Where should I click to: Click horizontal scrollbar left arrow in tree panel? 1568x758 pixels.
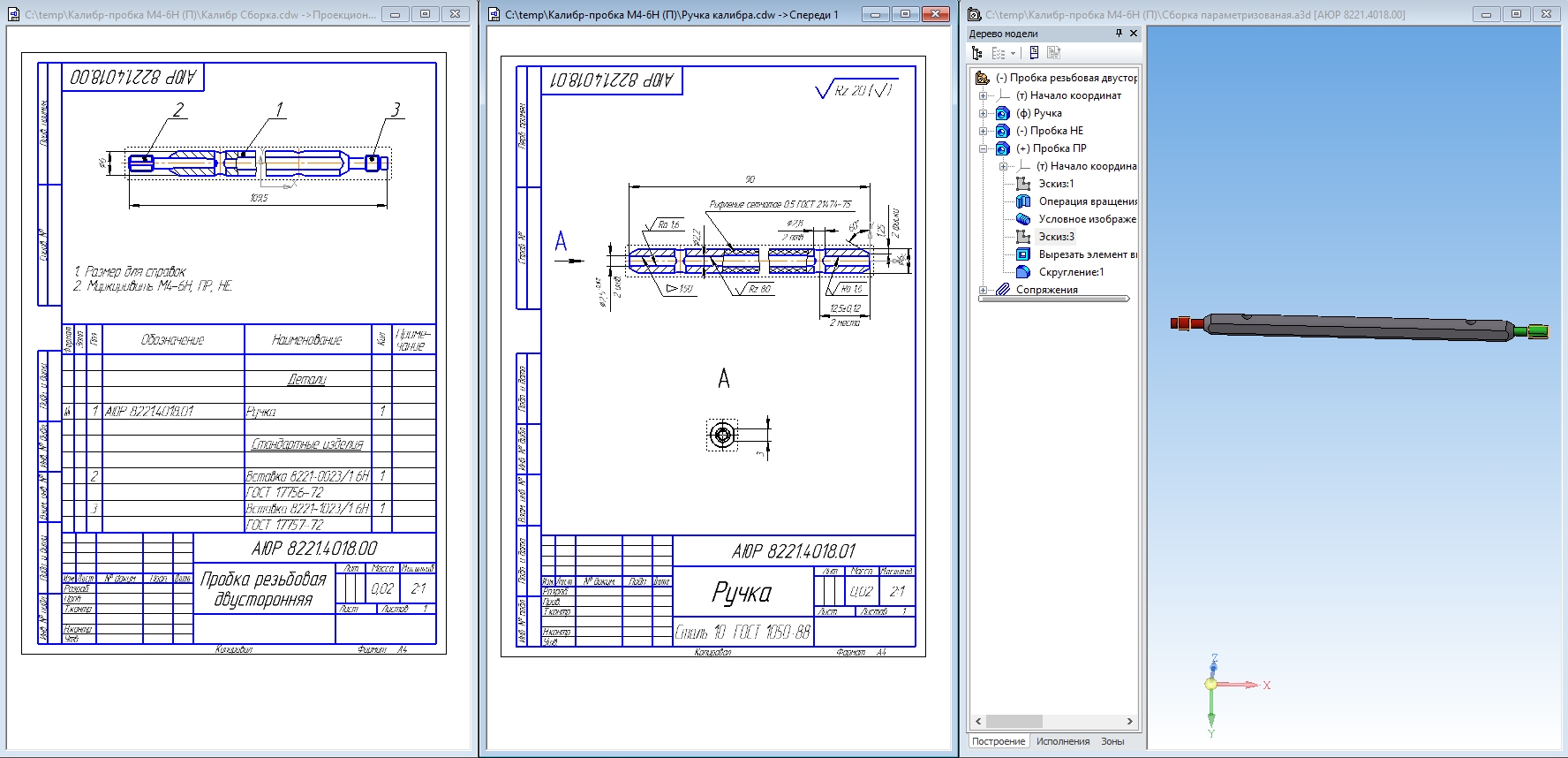pos(977,722)
